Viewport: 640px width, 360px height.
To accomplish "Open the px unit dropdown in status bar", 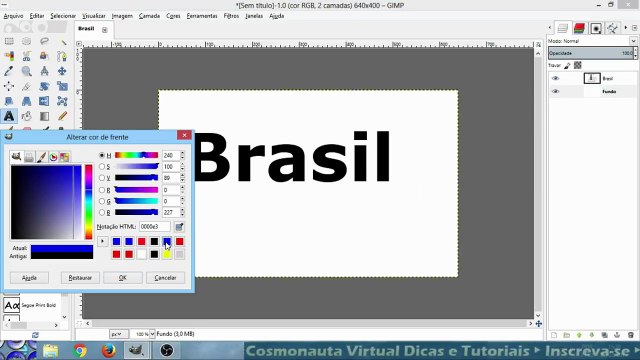I will pos(119,334).
